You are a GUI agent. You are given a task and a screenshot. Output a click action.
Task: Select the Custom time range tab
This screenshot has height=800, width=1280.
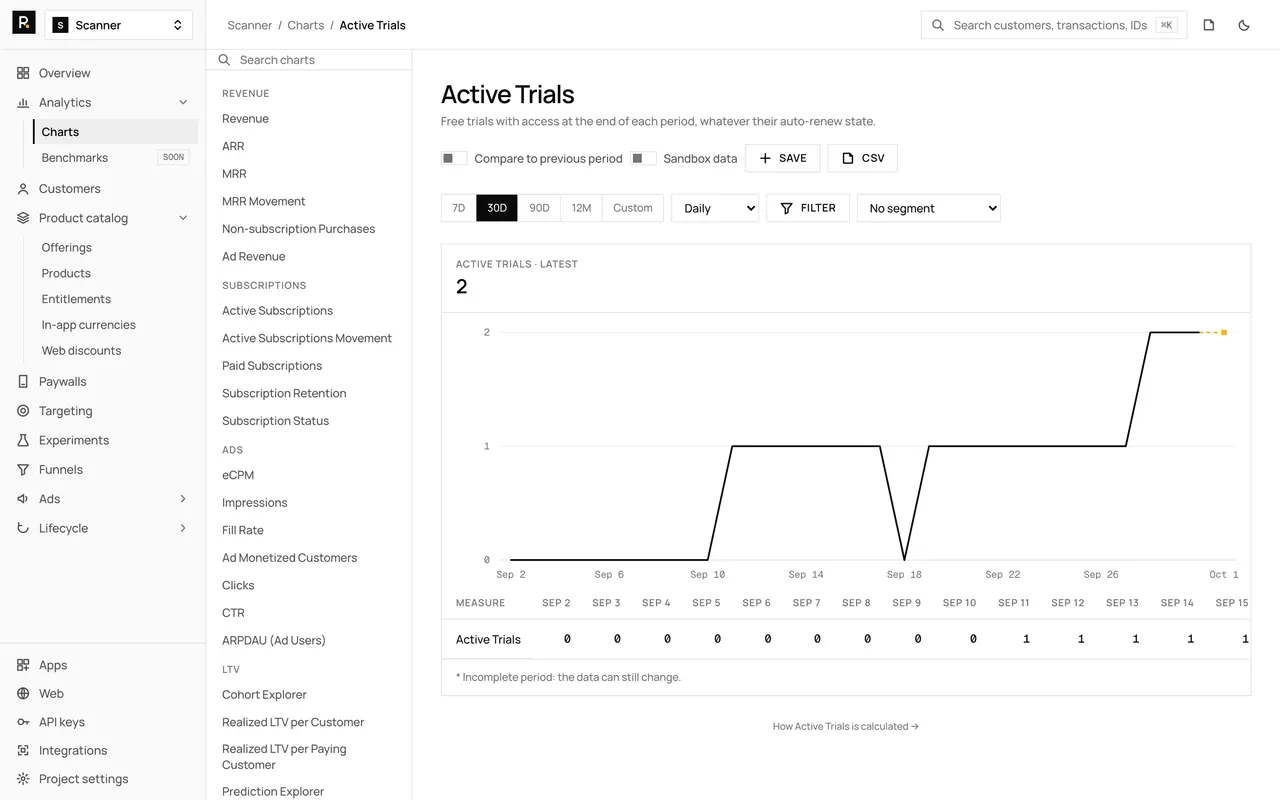point(633,208)
